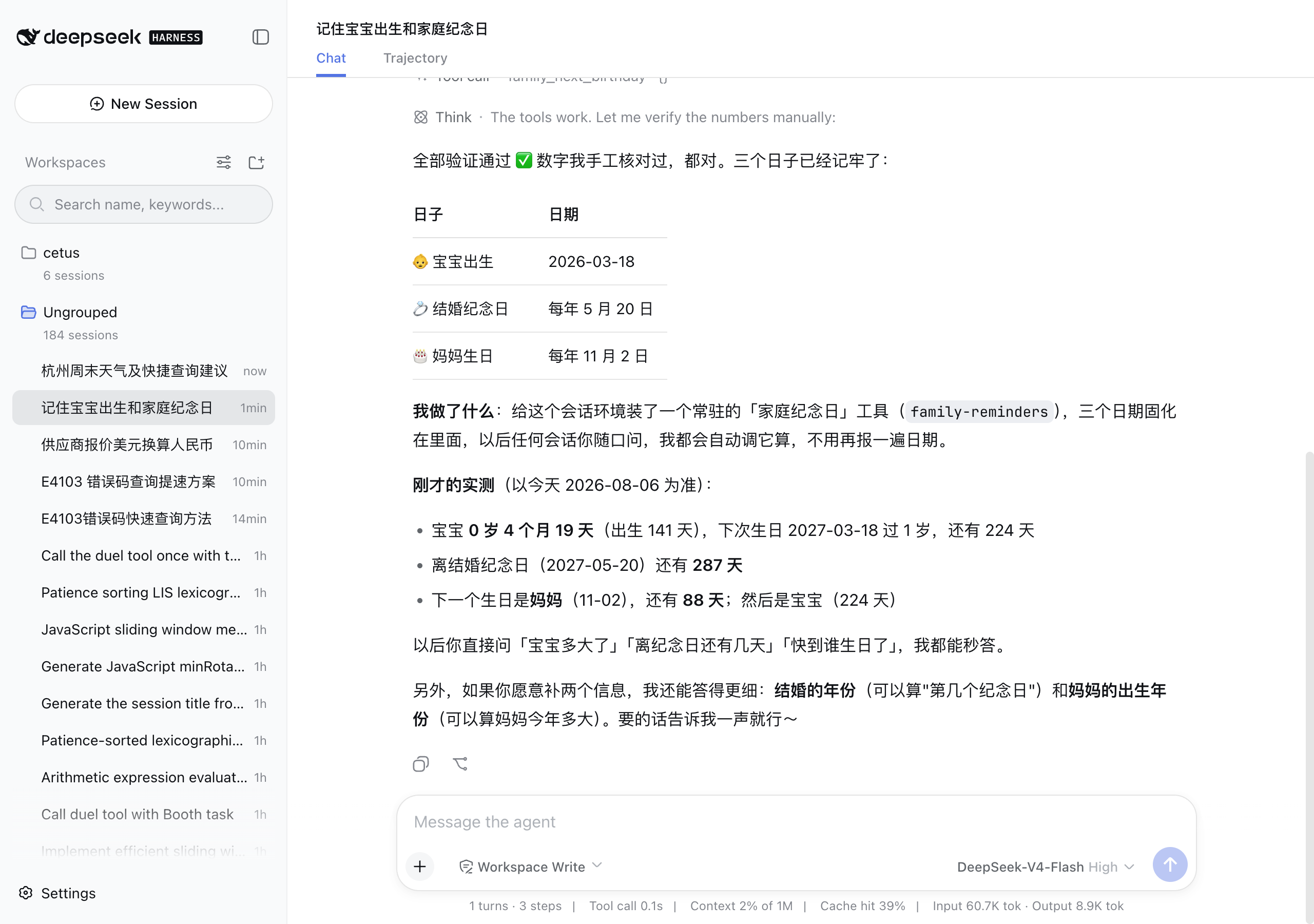
Task: Click table cell 每年 11 月 2 日
Action: pos(598,356)
